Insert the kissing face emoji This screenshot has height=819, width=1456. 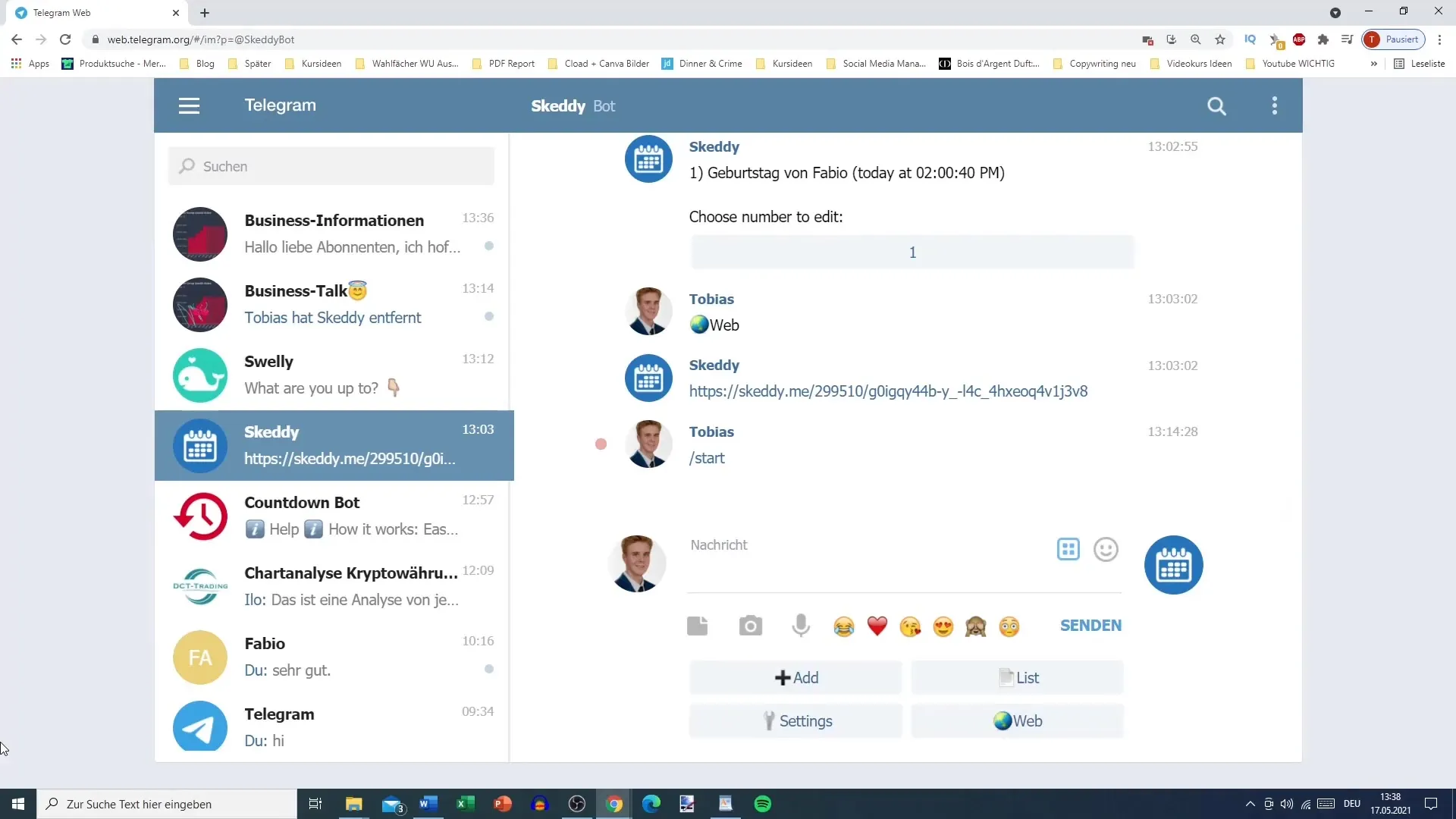tap(910, 627)
